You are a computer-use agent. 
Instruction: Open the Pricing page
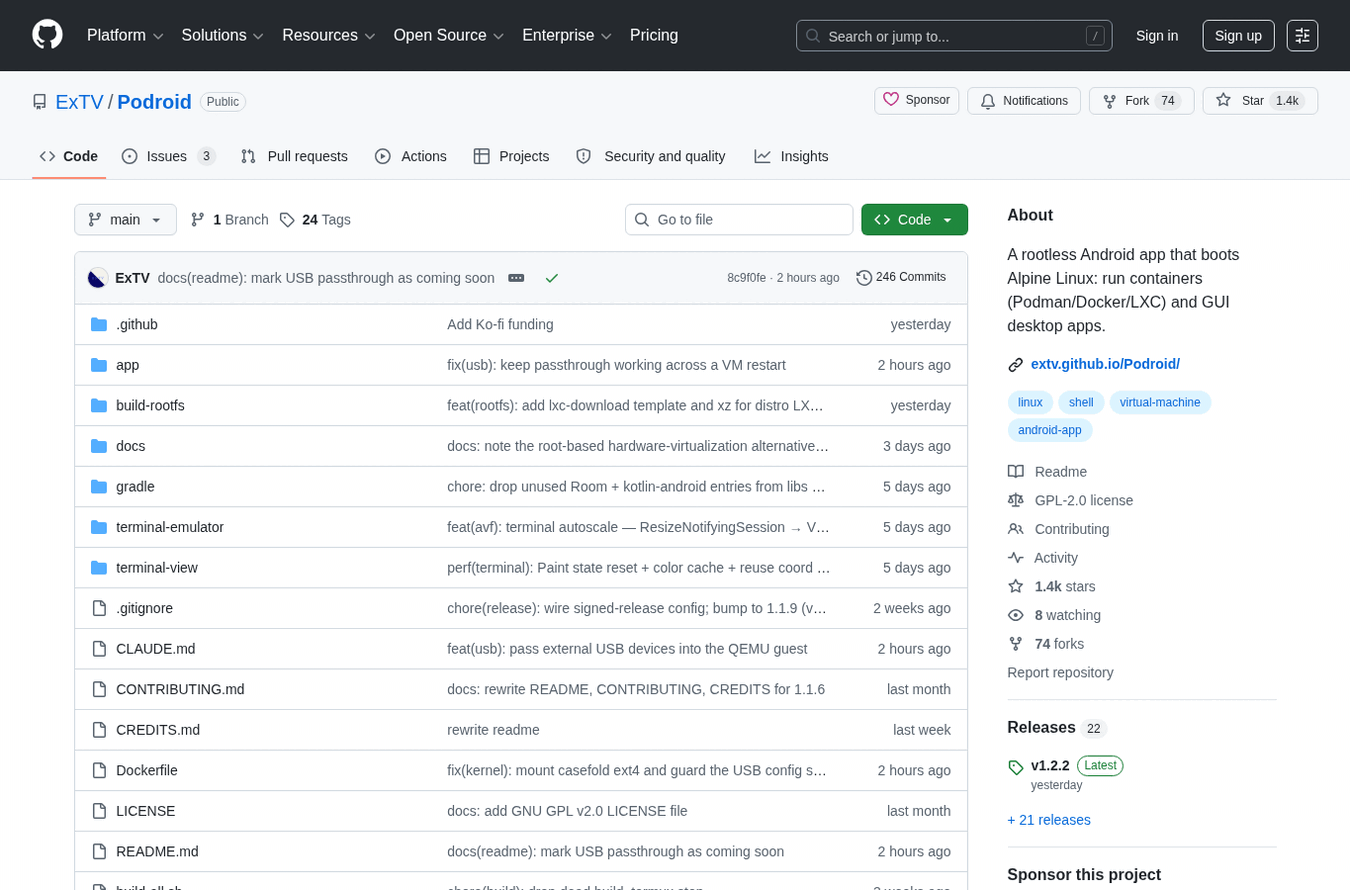[654, 36]
